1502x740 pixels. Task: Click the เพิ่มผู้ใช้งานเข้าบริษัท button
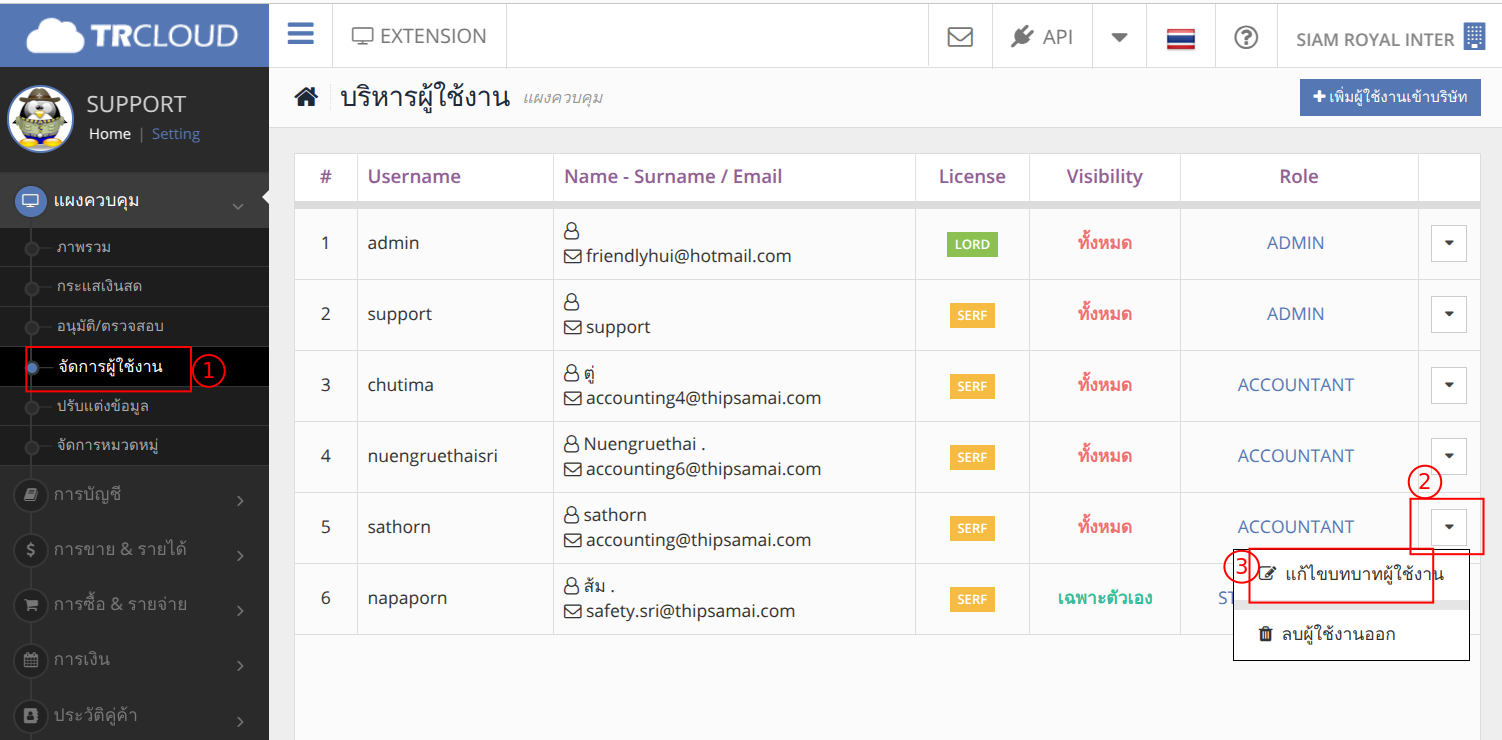[x=1389, y=97]
